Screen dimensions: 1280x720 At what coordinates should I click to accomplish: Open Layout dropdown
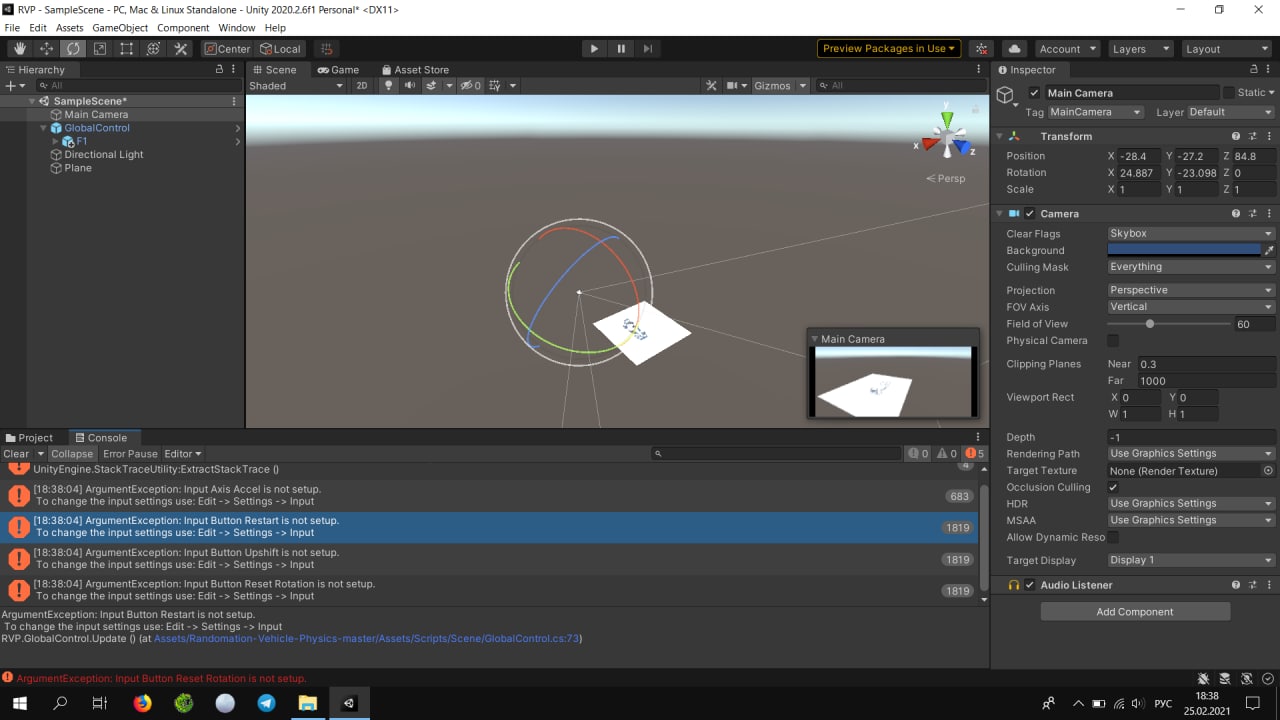click(1227, 49)
